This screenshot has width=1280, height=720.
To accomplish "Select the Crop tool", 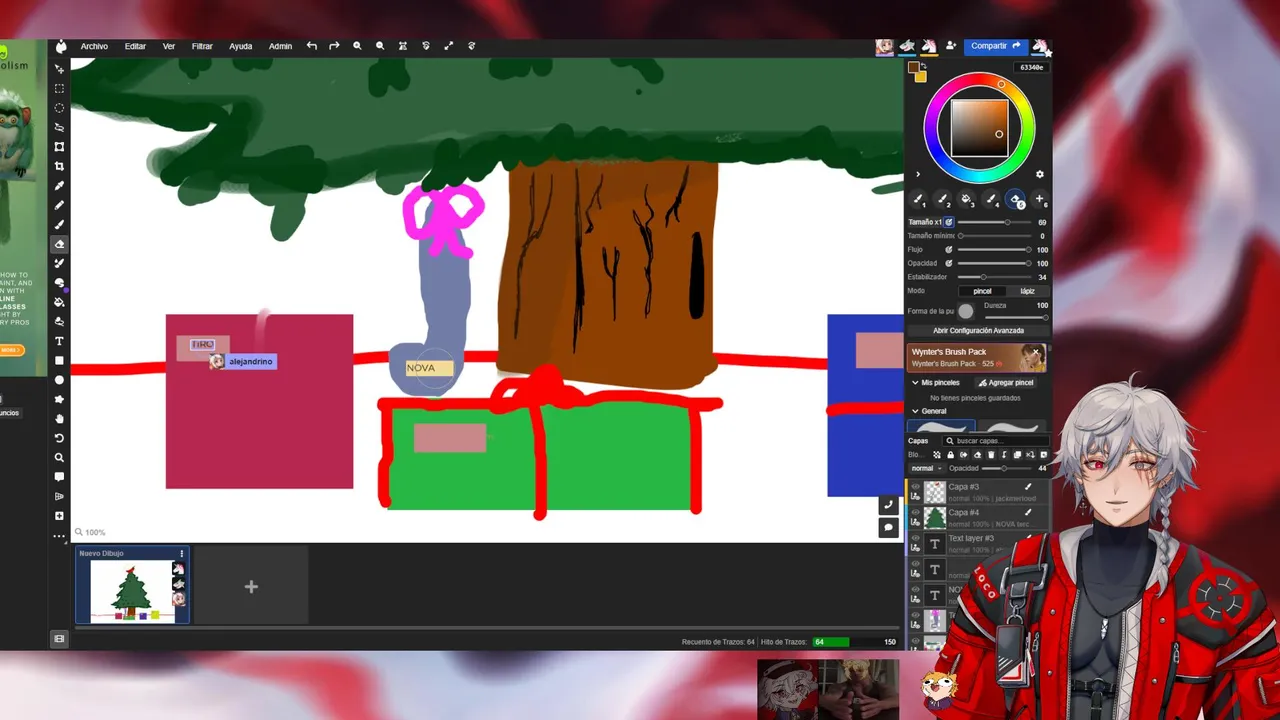I will 59,166.
